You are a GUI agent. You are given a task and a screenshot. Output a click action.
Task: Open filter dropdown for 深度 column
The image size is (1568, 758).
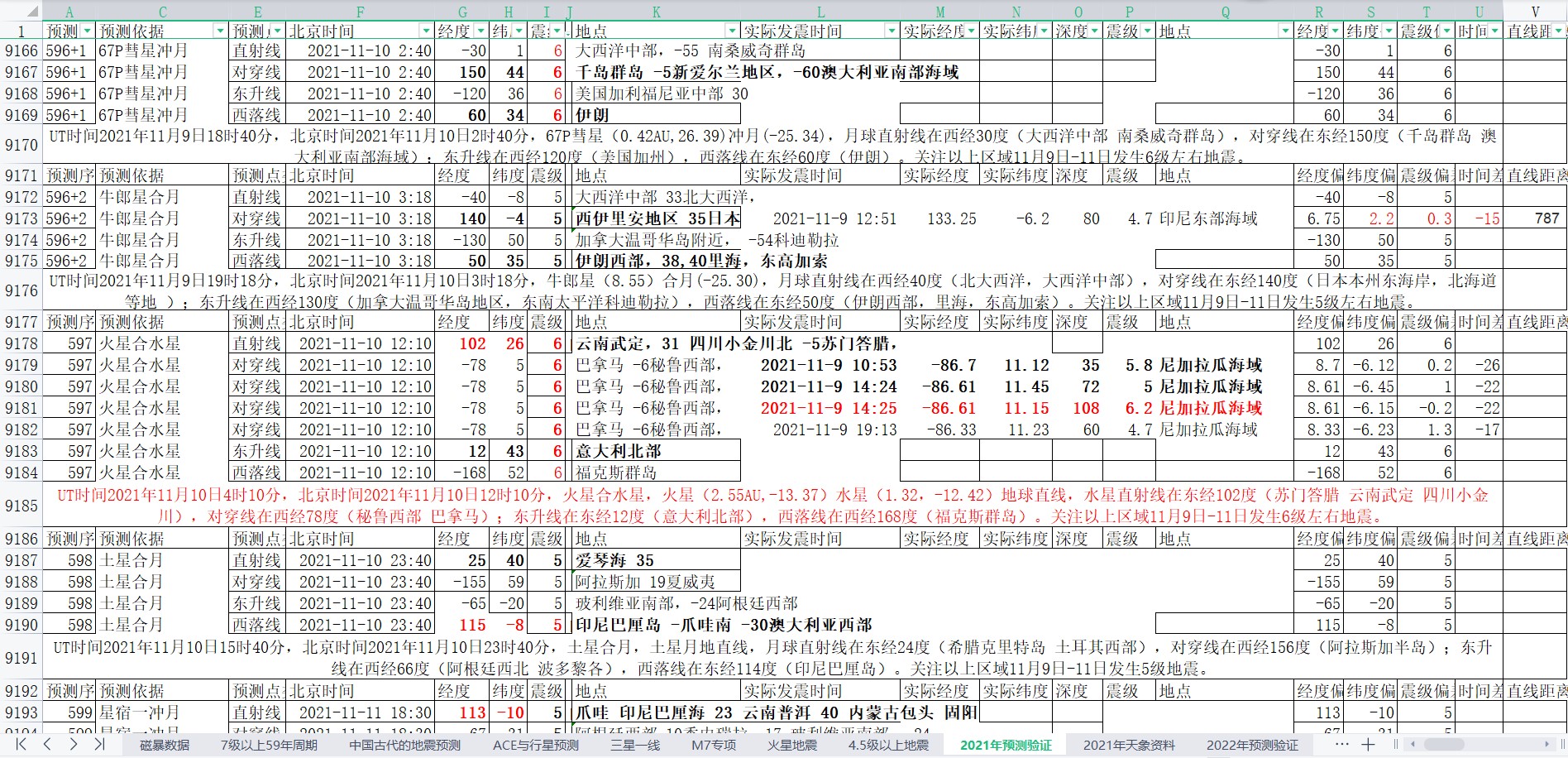pos(1094,31)
